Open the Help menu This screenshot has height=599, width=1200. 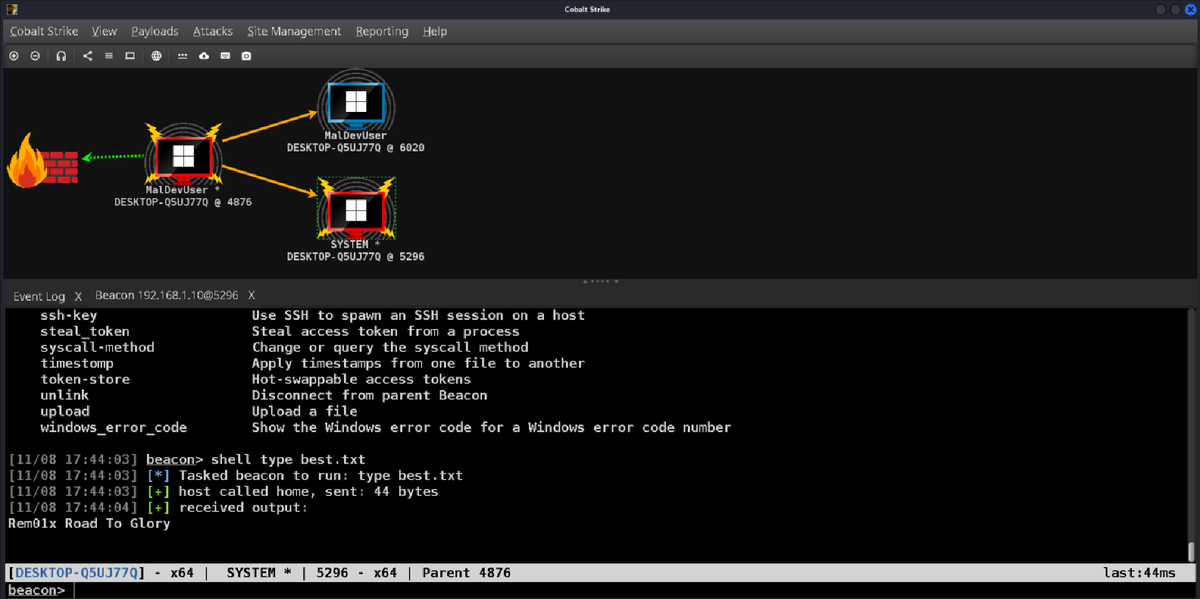click(435, 31)
